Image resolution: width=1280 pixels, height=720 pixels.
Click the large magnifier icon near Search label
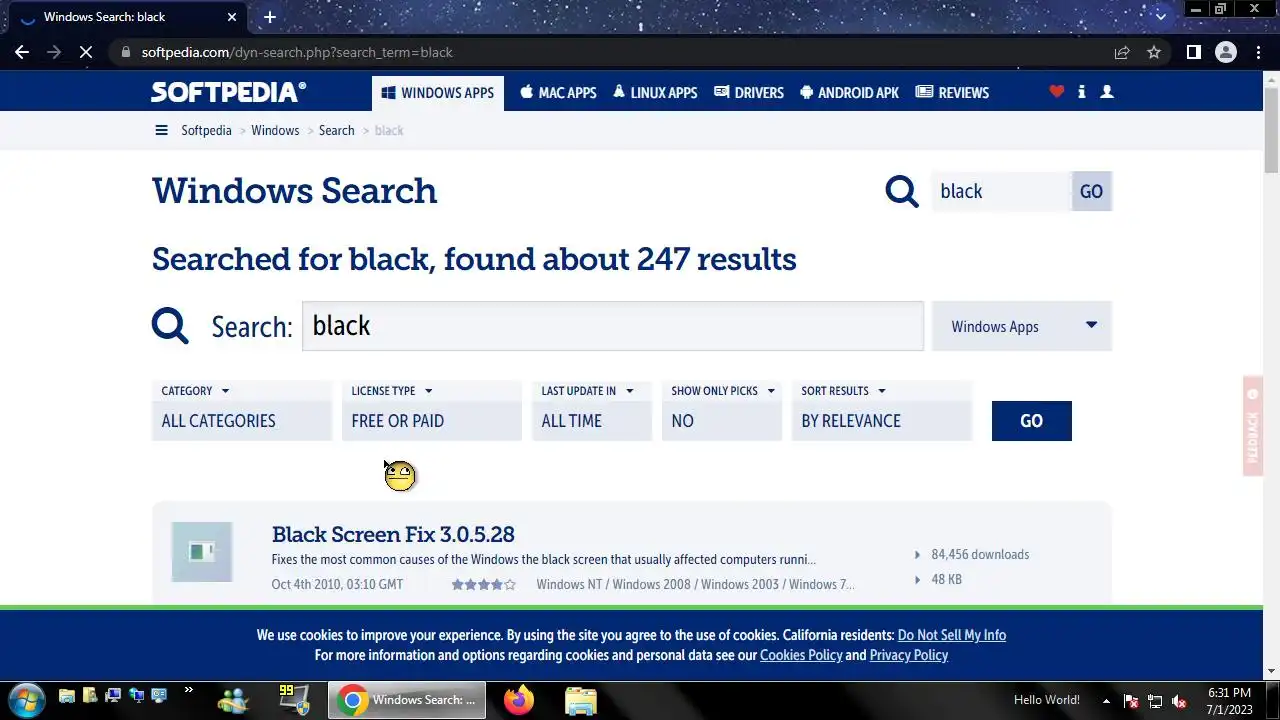click(170, 326)
